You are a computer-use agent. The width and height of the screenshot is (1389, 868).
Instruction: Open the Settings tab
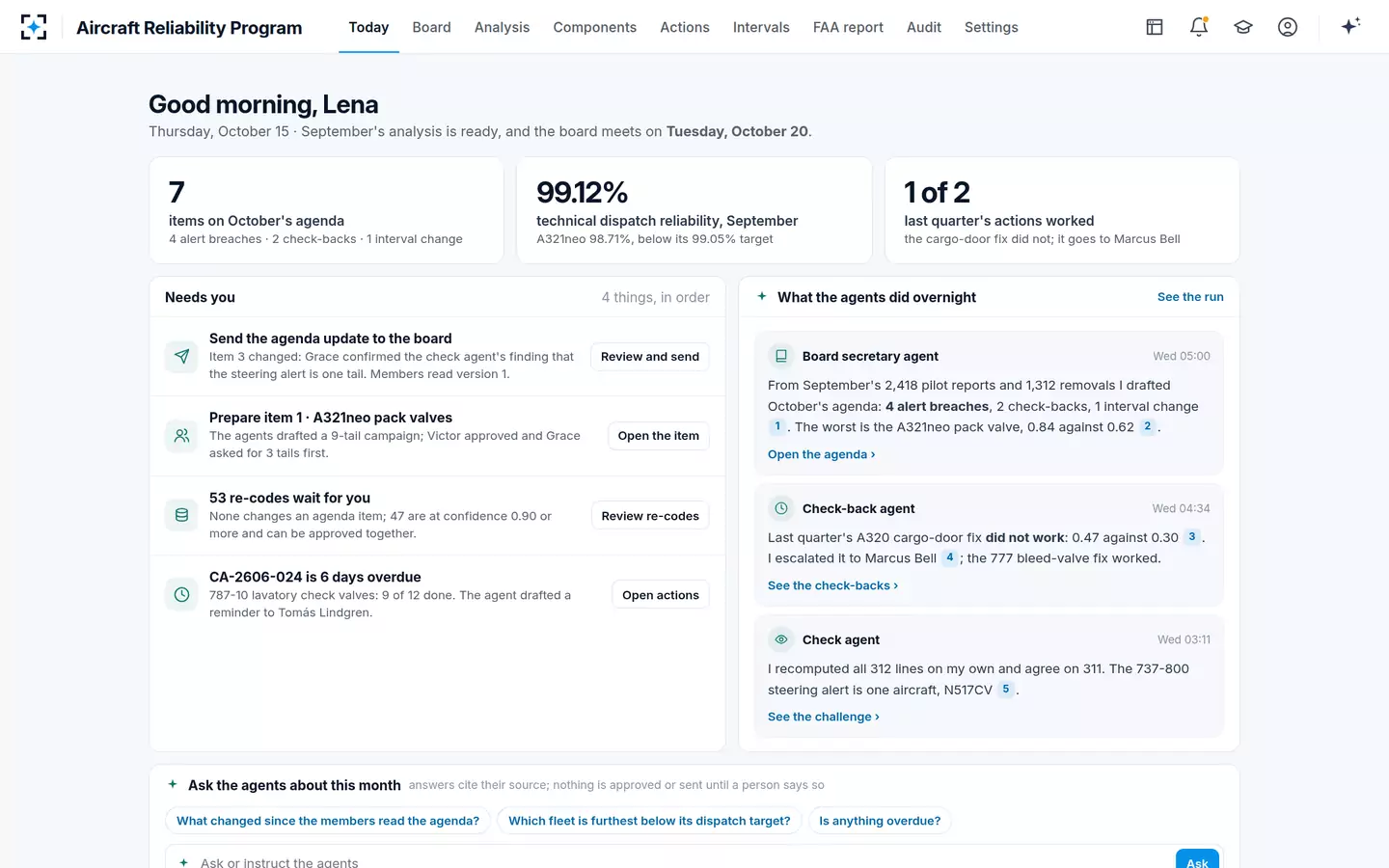click(992, 27)
